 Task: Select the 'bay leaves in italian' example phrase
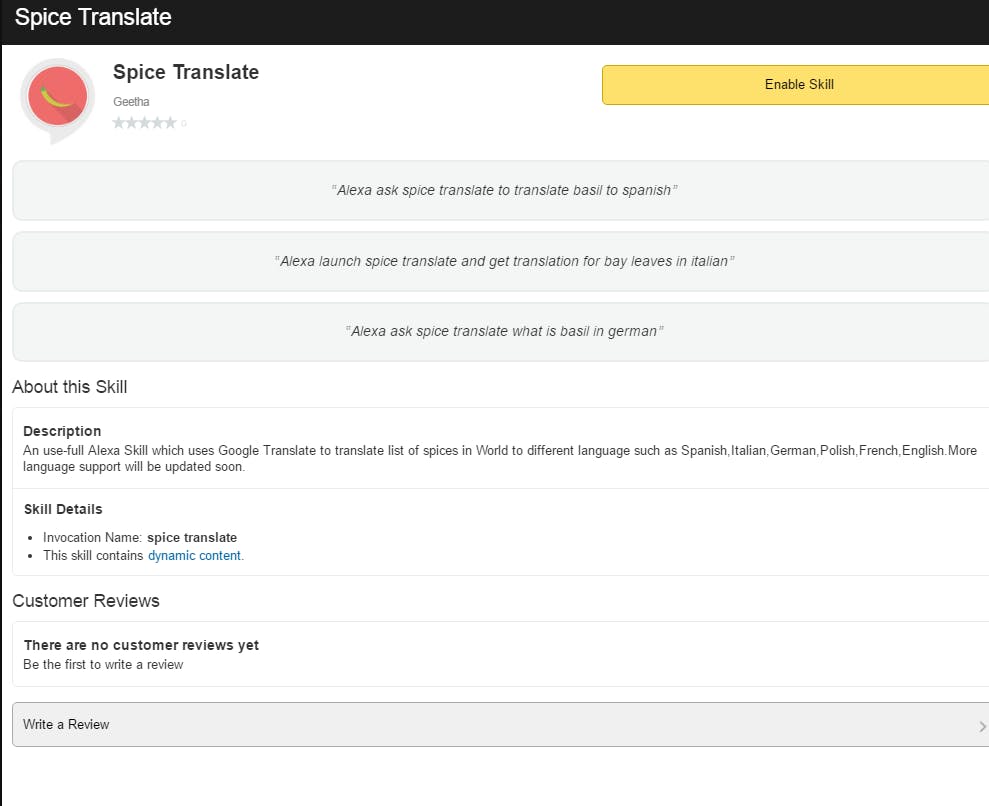(x=504, y=261)
